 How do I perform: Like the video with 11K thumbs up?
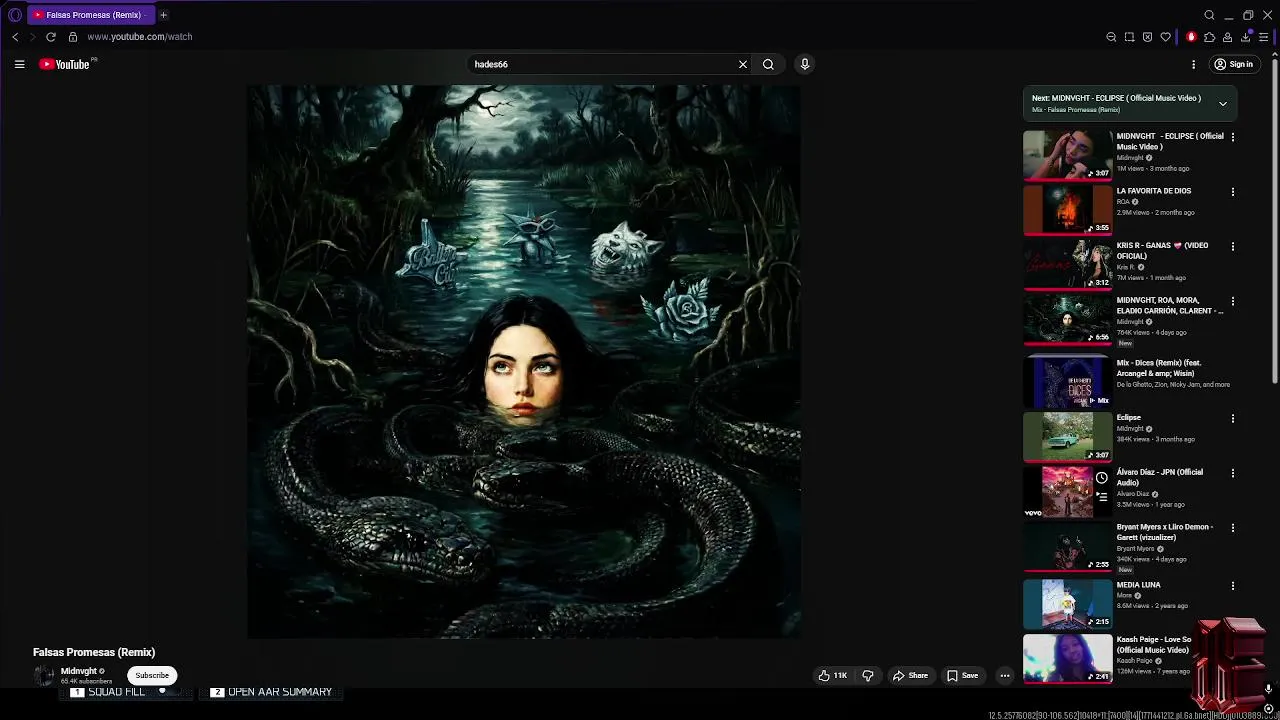pos(832,676)
